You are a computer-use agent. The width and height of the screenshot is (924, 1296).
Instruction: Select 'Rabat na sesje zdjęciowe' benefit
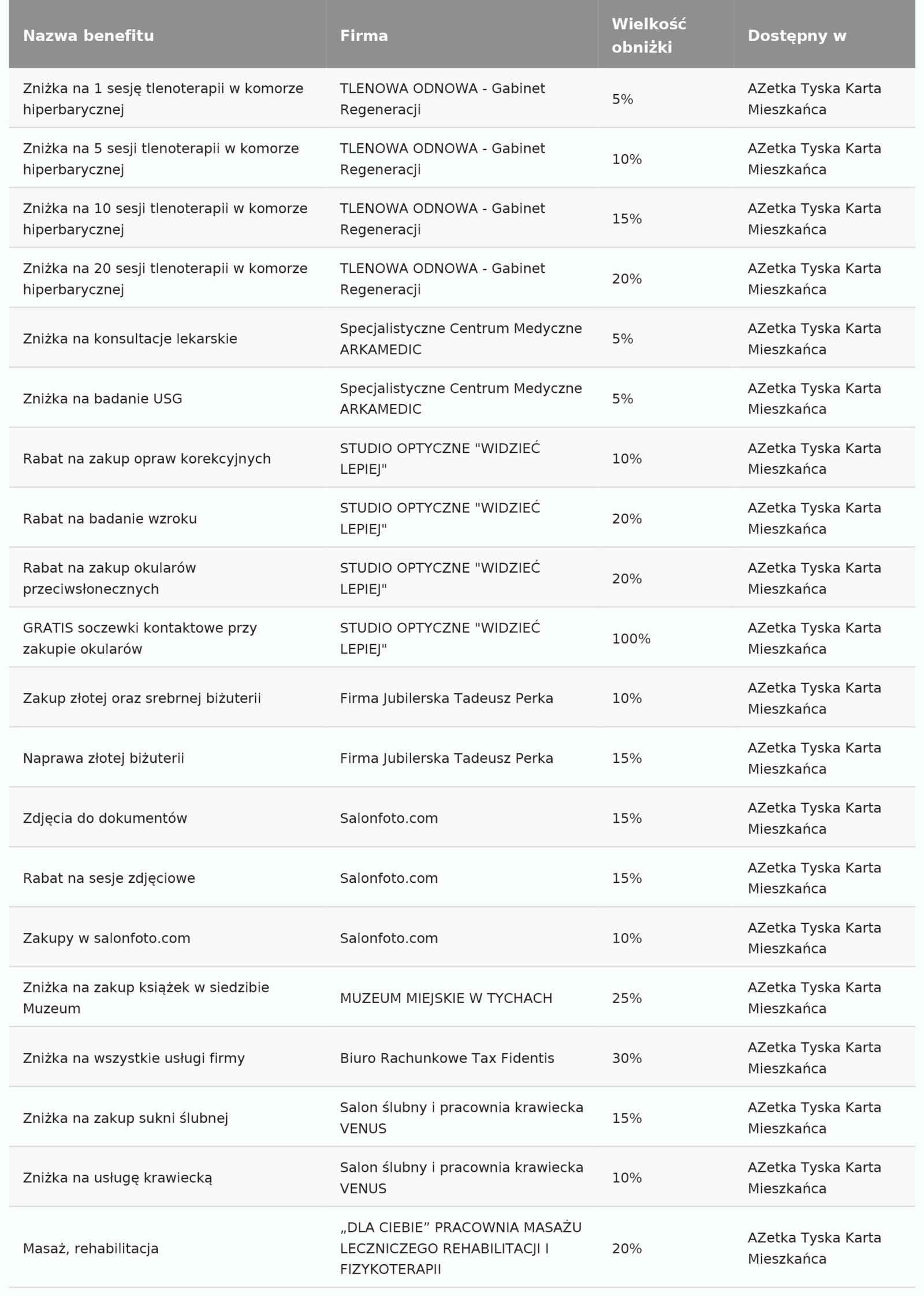tap(109, 878)
